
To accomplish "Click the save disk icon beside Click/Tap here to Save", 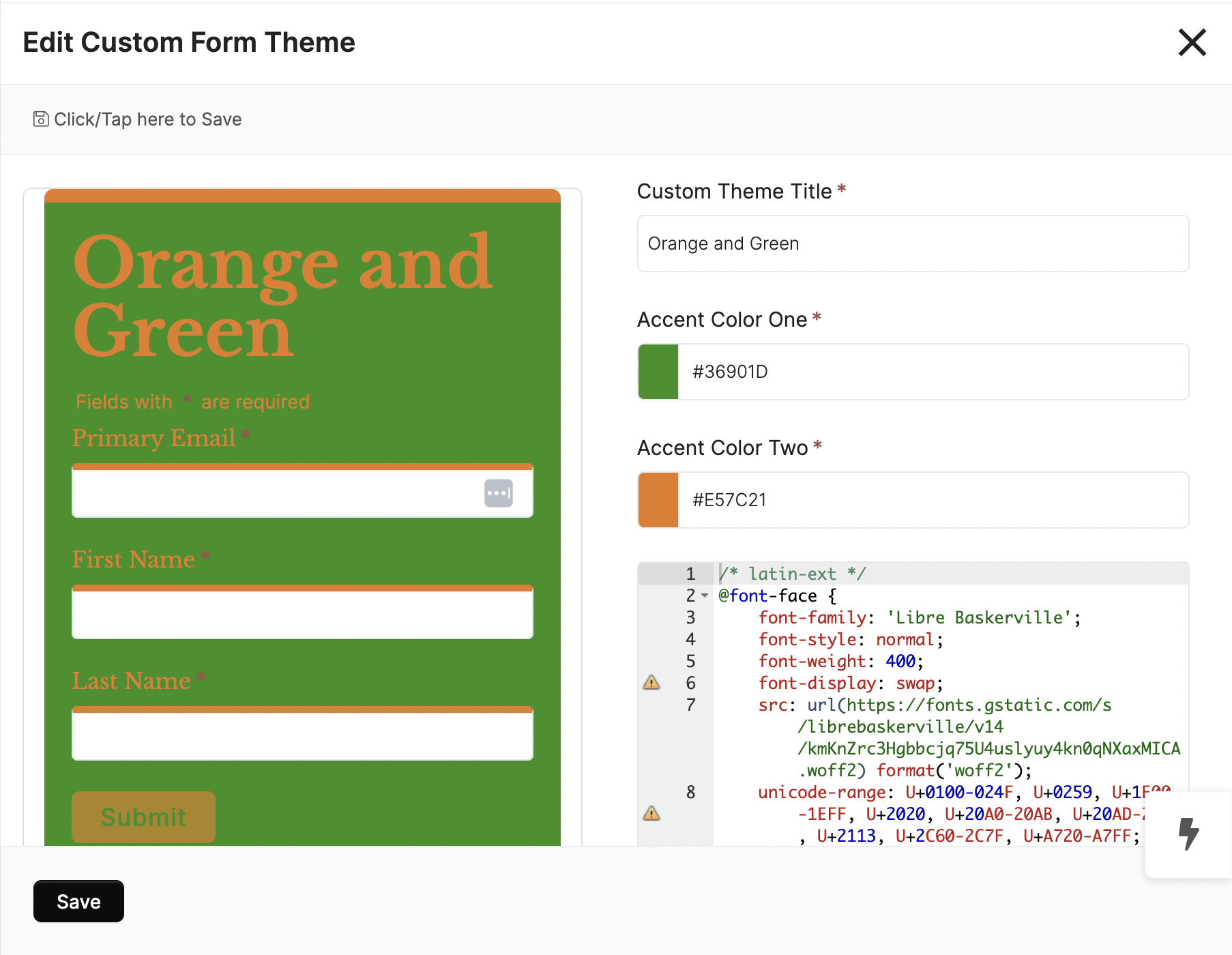I will coord(40,119).
